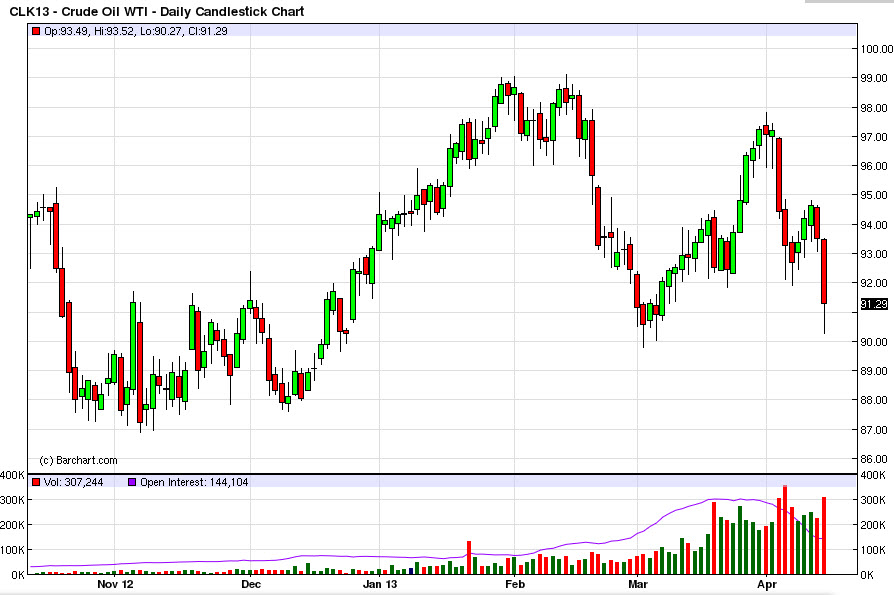Click the red Vol legend square
The image size is (894, 595).
click(36, 482)
